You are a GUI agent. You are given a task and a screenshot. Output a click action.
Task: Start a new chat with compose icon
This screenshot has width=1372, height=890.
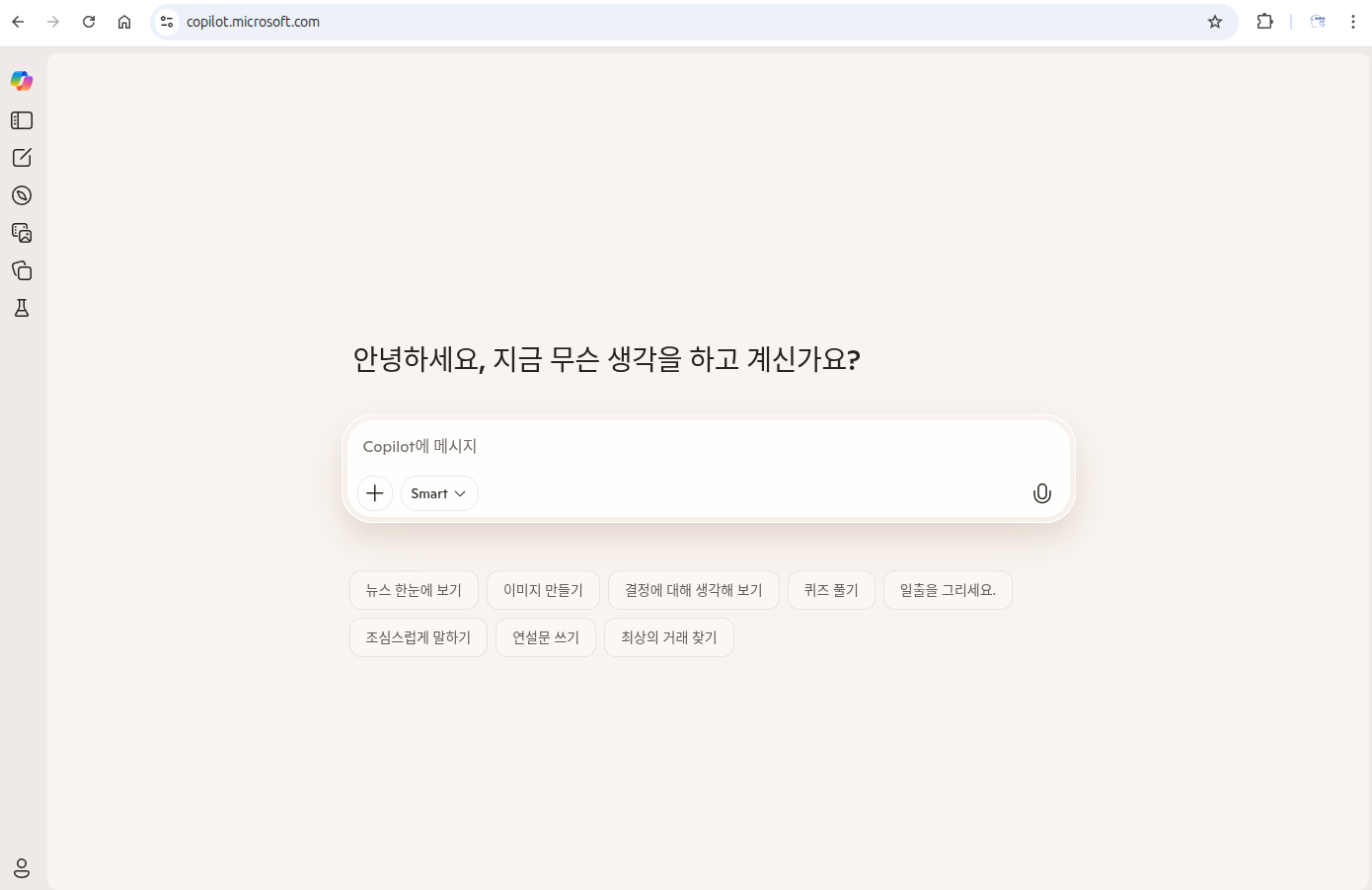pos(22,158)
